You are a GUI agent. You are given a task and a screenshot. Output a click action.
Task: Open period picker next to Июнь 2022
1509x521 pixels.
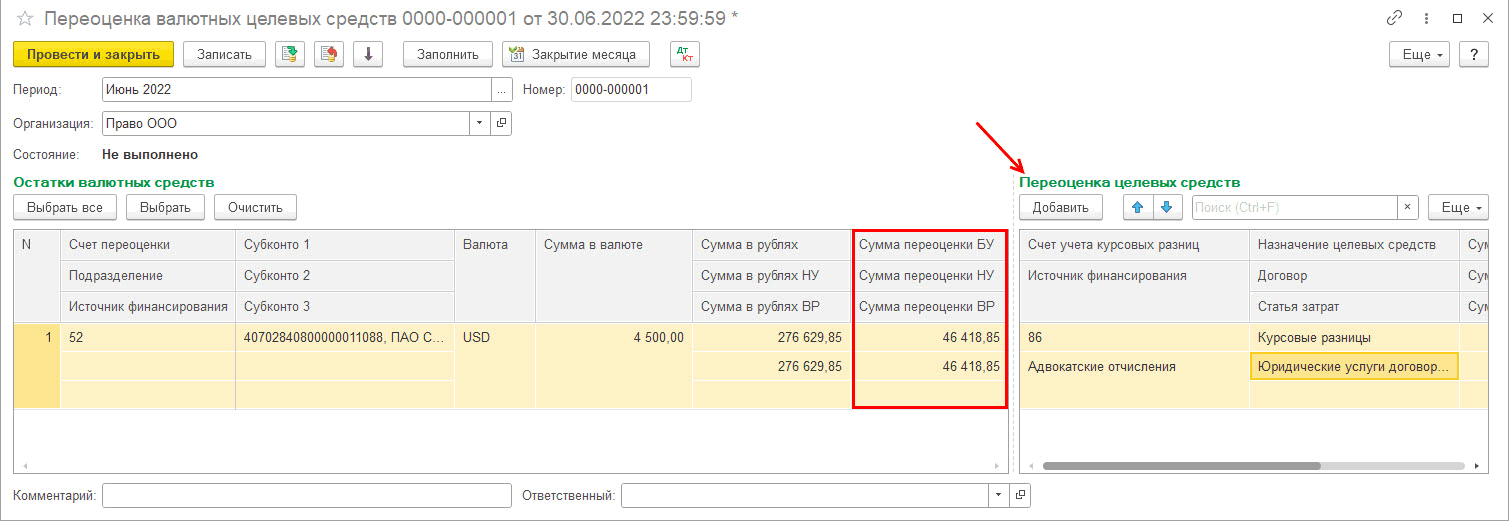(x=501, y=89)
